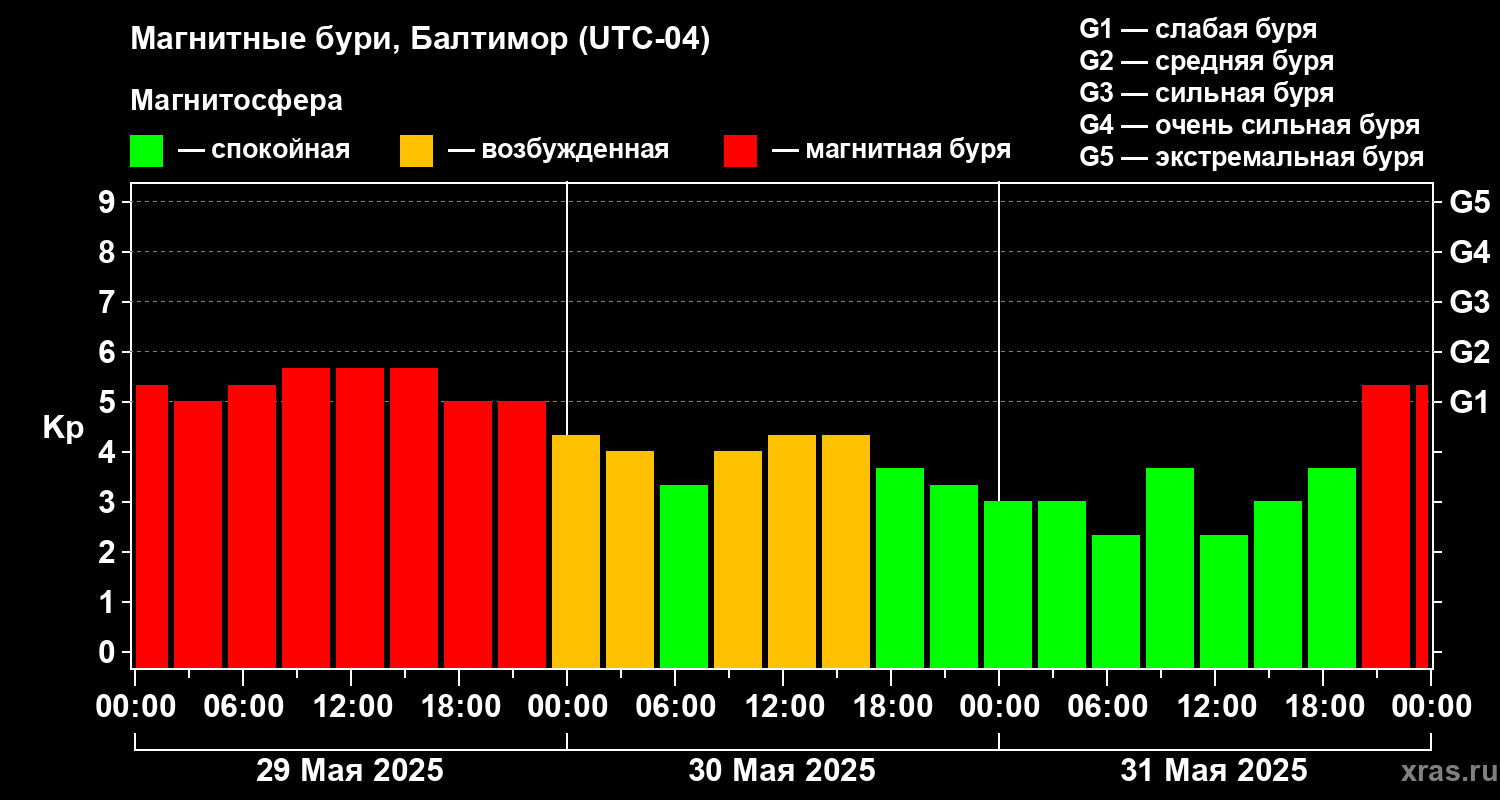Click the first red bar of 29 Мая at 00:00
1500x800 pixels.
pyautogui.click(x=152, y=526)
